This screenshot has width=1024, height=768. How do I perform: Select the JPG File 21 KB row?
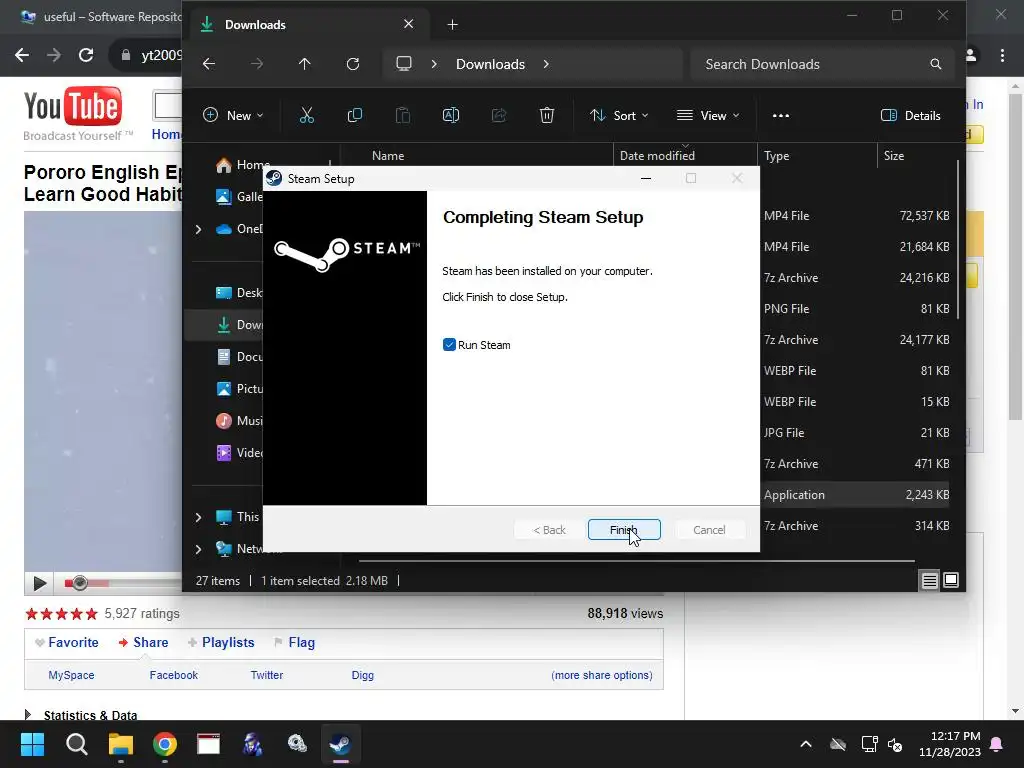coord(856,433)
